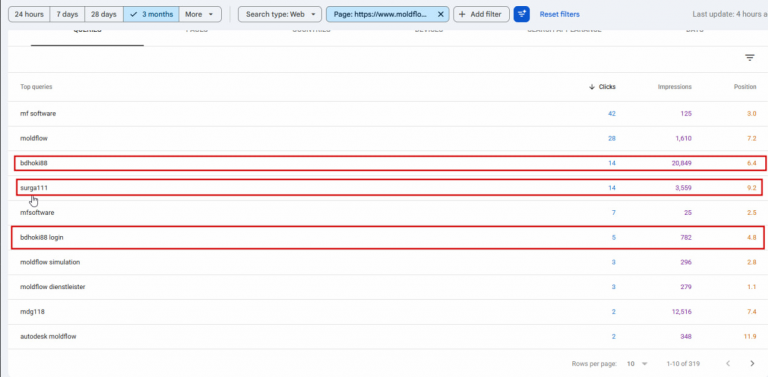This screenshot has height=377, width=768.
Task: Click the 20,849 impressions value
Action: pyautogui.click(x=681, y=163)
